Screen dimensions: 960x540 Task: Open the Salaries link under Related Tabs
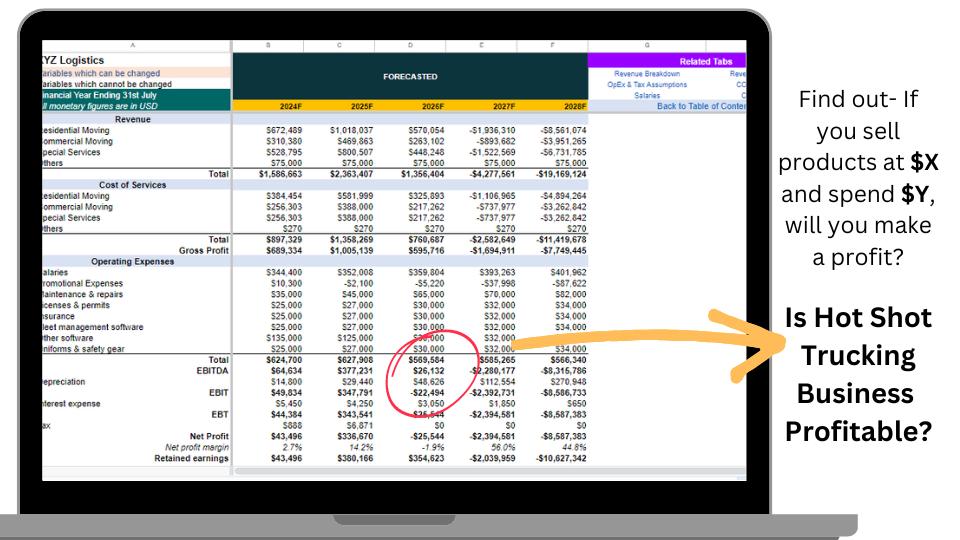(647, 96)
